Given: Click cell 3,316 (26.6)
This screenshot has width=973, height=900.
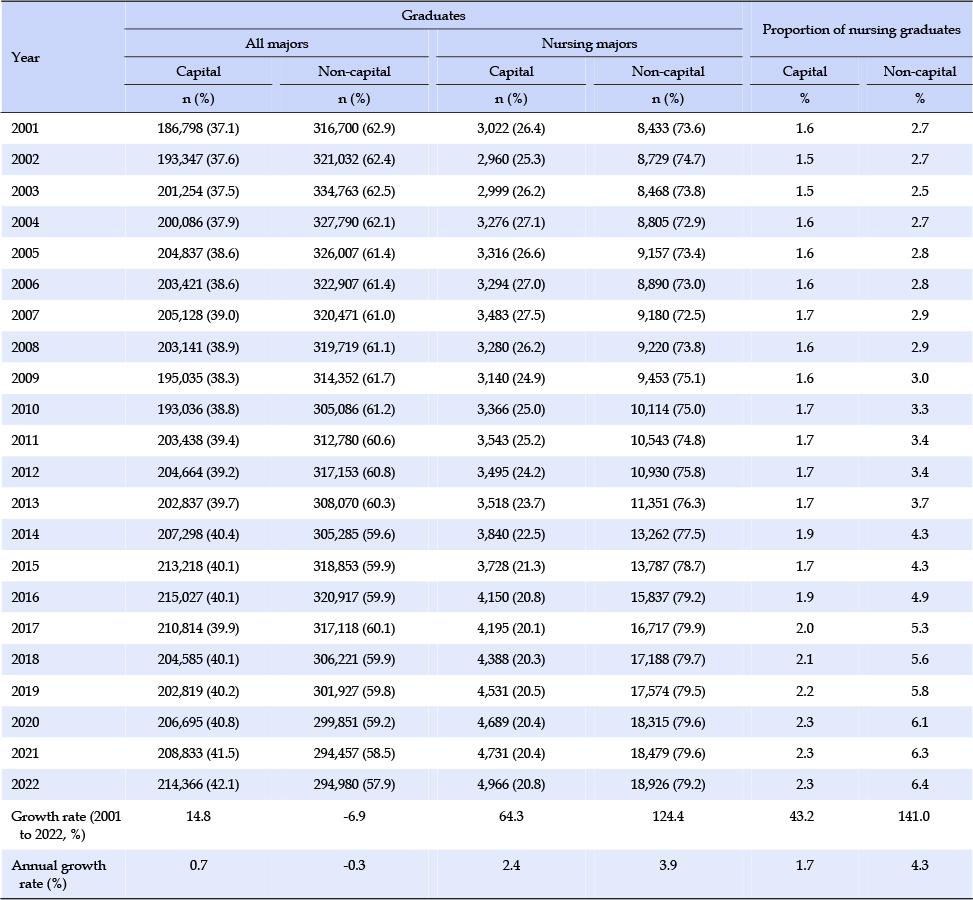Looking at the screenshot, I should tap(511, 253).
